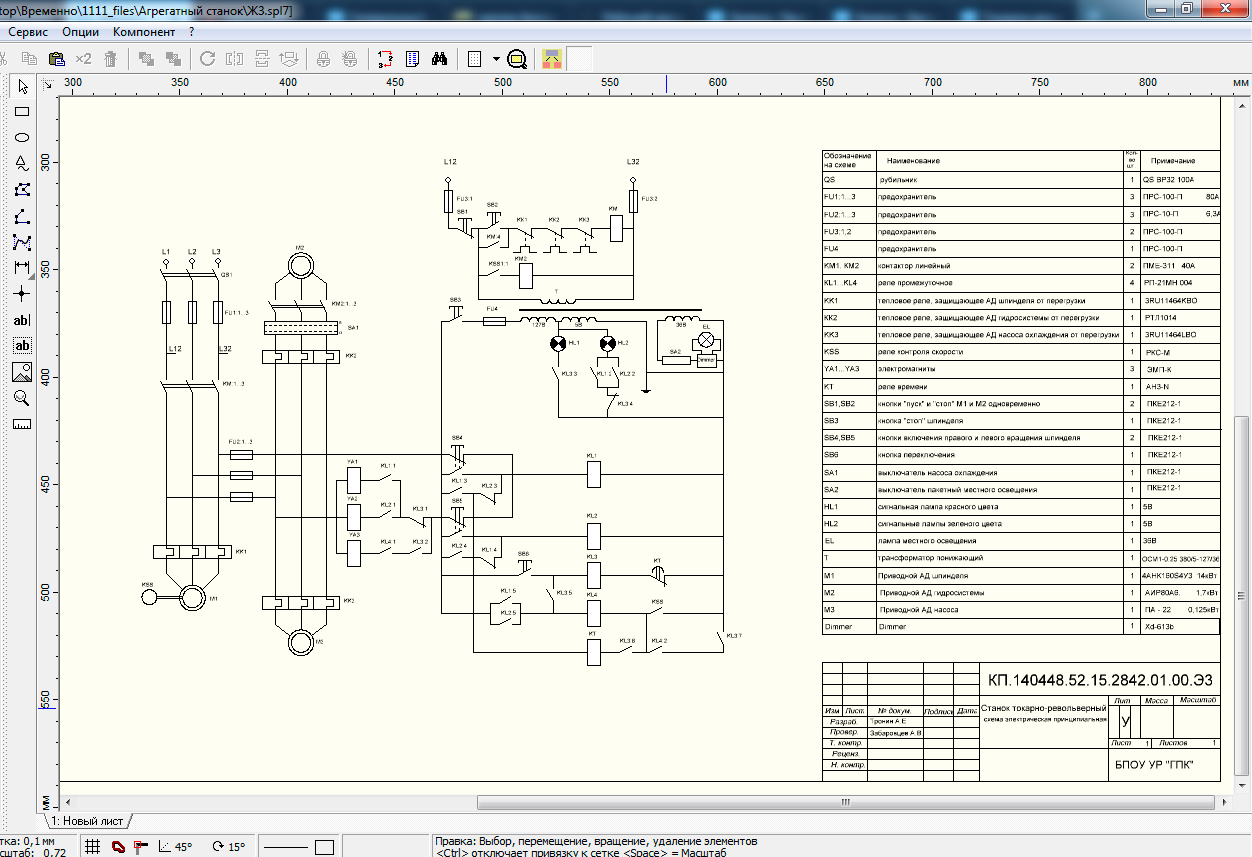Click the unlock padlock icon
The width and height of the screenshot is (1252, 857).
tap(350, 58)
